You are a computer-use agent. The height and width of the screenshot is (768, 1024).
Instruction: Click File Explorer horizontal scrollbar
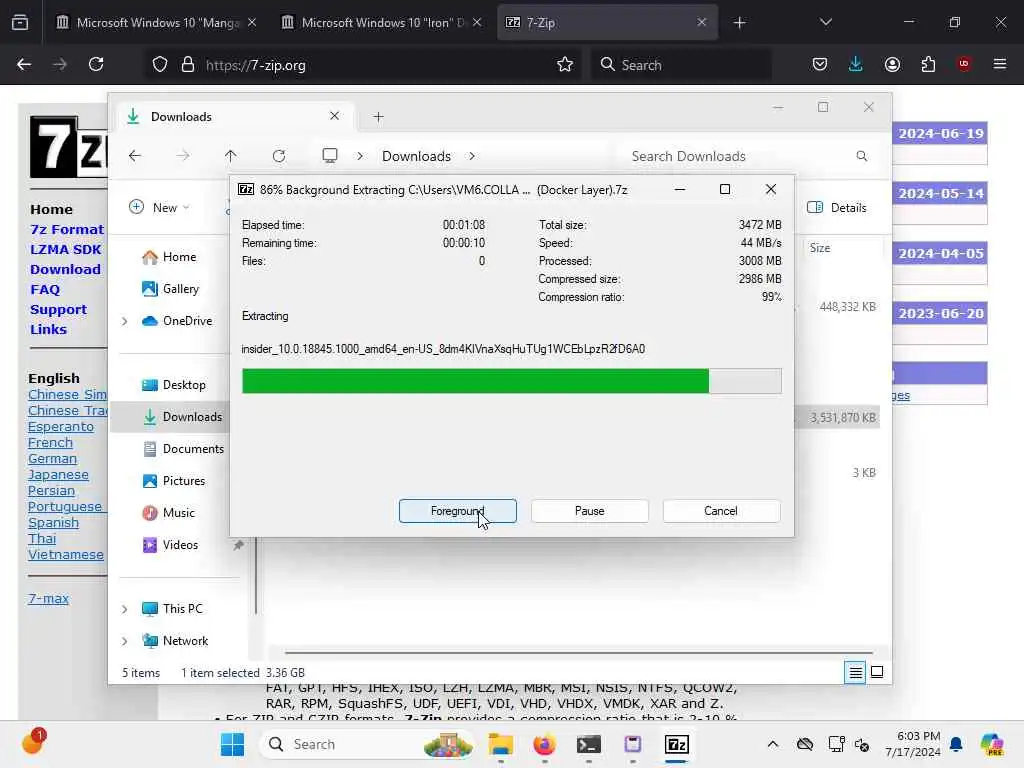click(x=579, y=652)
